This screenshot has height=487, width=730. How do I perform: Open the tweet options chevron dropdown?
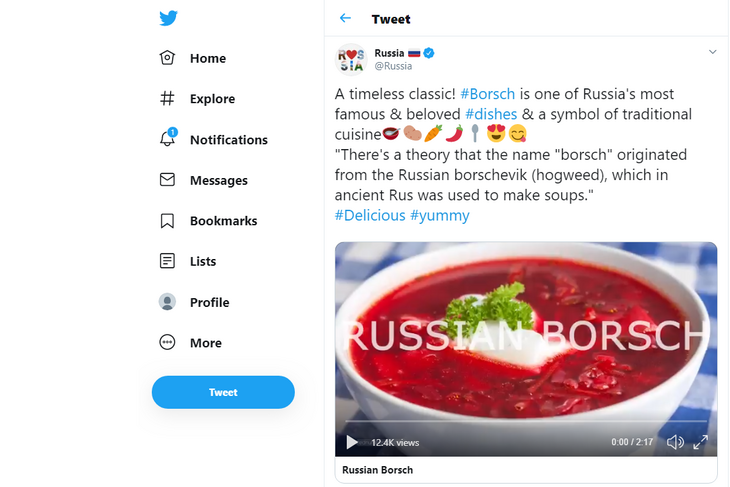[x=712, y=52]
